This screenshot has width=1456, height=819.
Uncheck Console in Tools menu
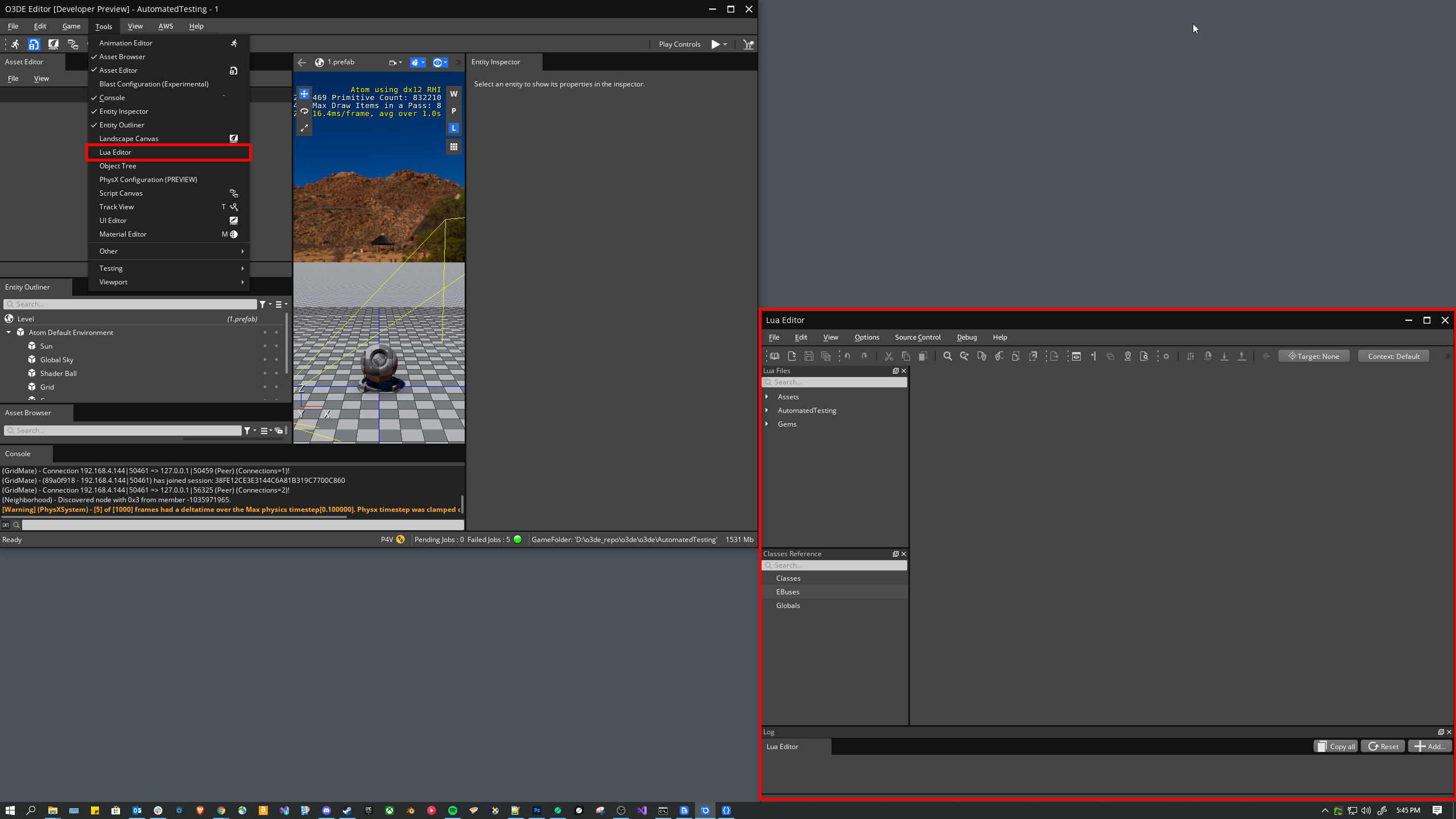pyautogui.click(x=169, y=98)
